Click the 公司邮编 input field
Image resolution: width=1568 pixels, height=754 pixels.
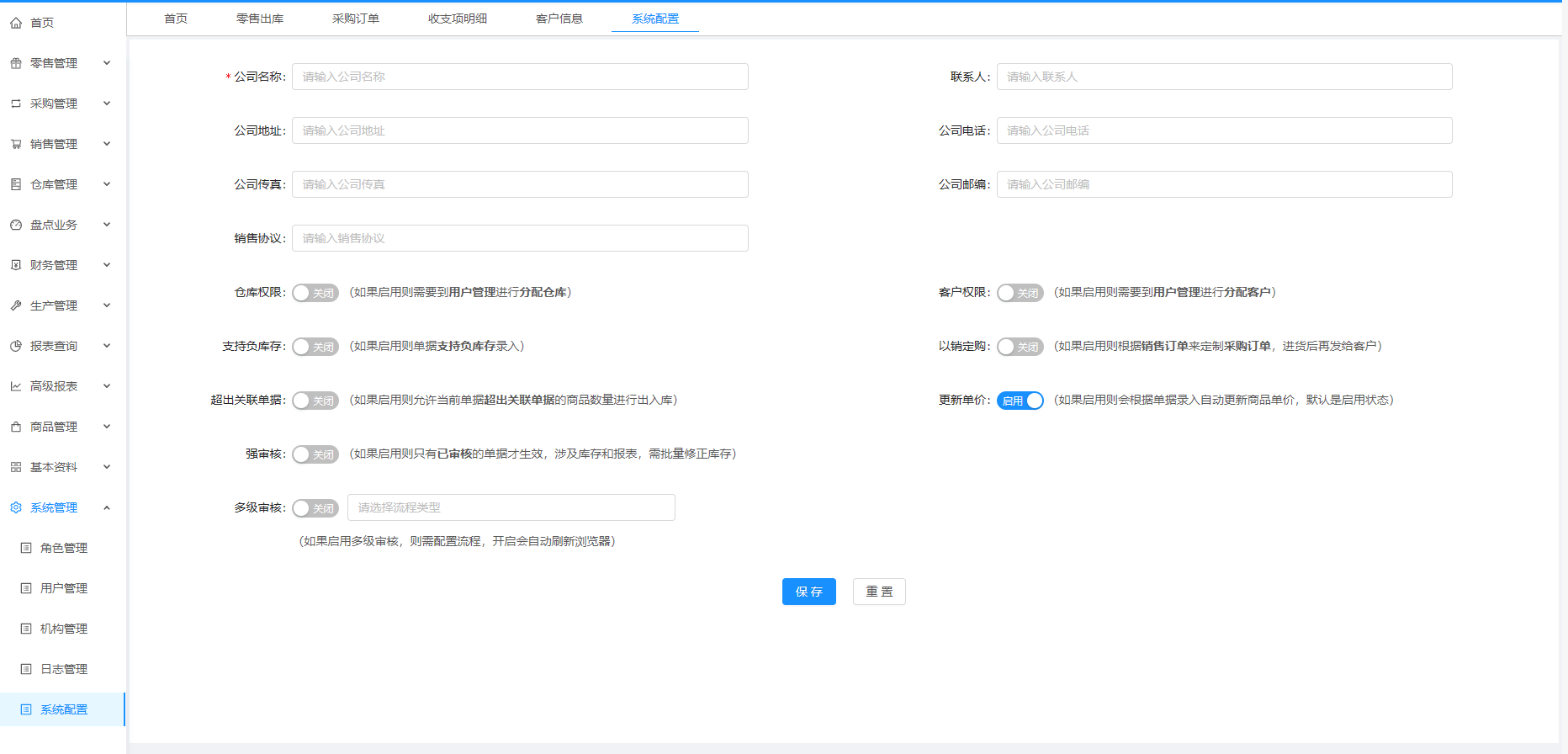(x=1225, y=184)
